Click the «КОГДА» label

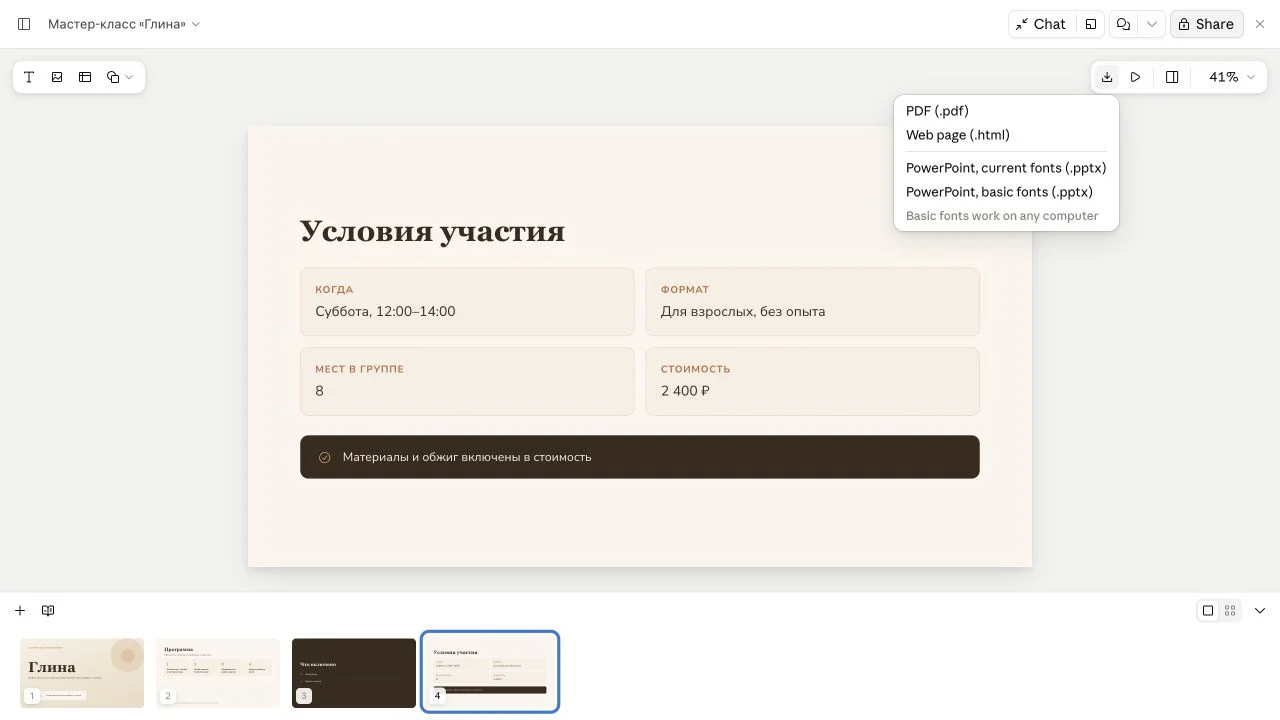pyautogui.click(x=334, y=290)
